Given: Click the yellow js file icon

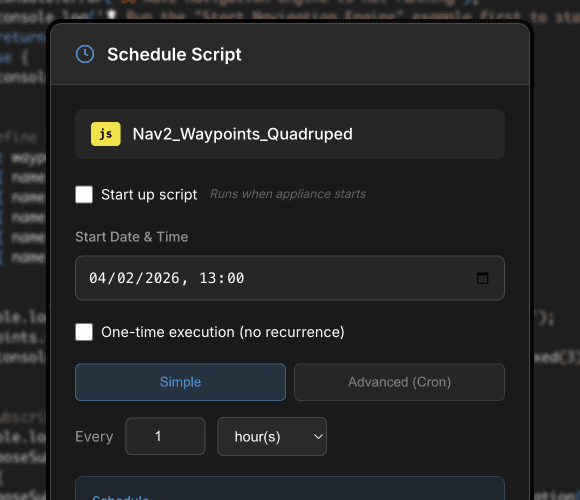Looking at the screenshot, I should [106, 134].
